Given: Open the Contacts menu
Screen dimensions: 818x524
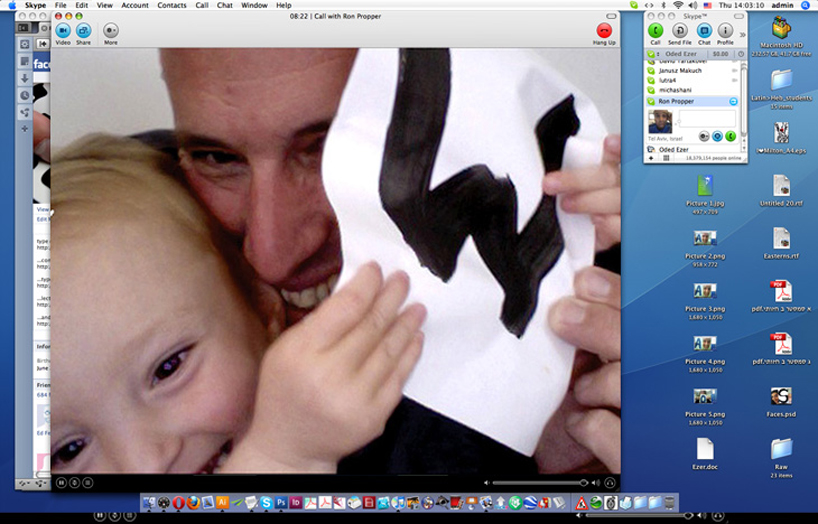Looking at the screenshot, I should (171, 5).
